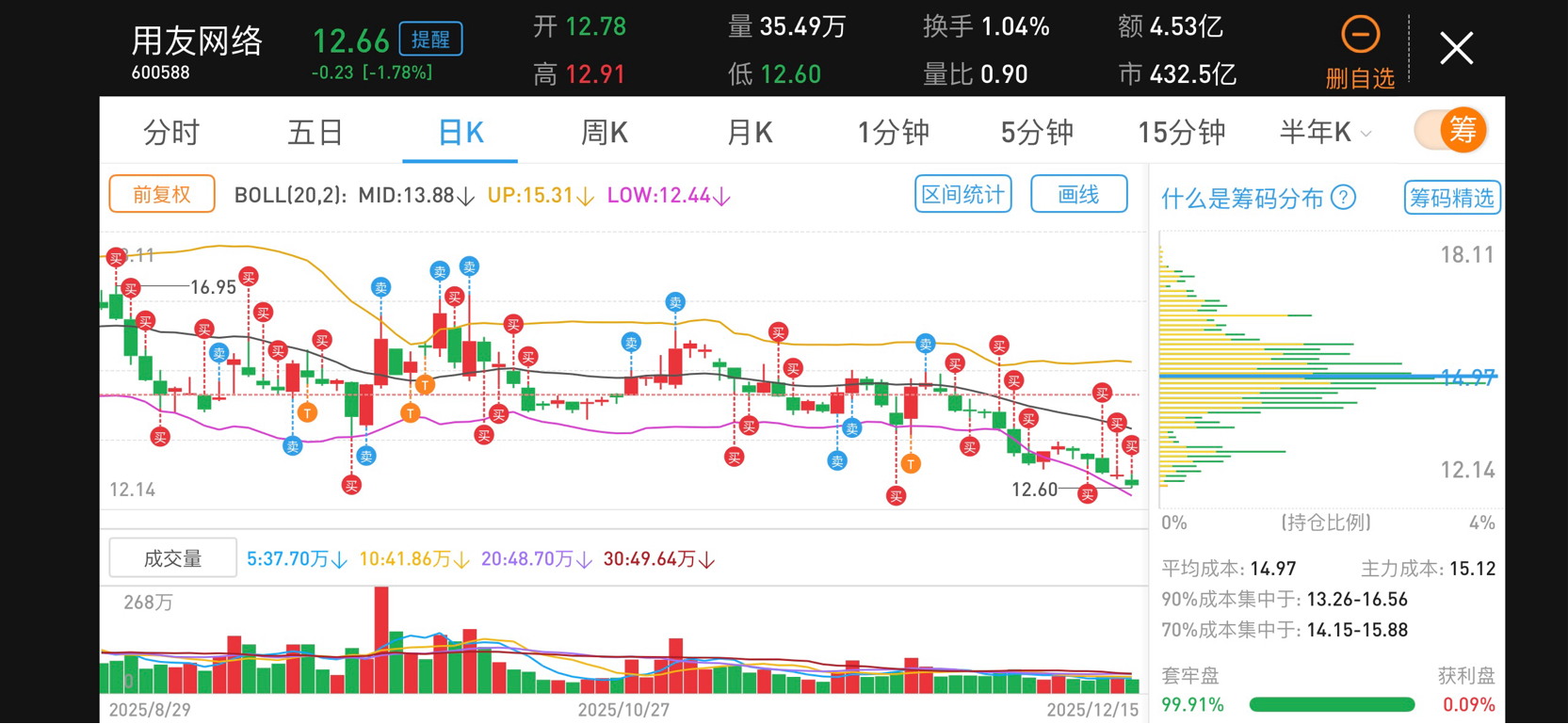
Task: Activate the 画线 drawing tool
Action: [1079, 194]
